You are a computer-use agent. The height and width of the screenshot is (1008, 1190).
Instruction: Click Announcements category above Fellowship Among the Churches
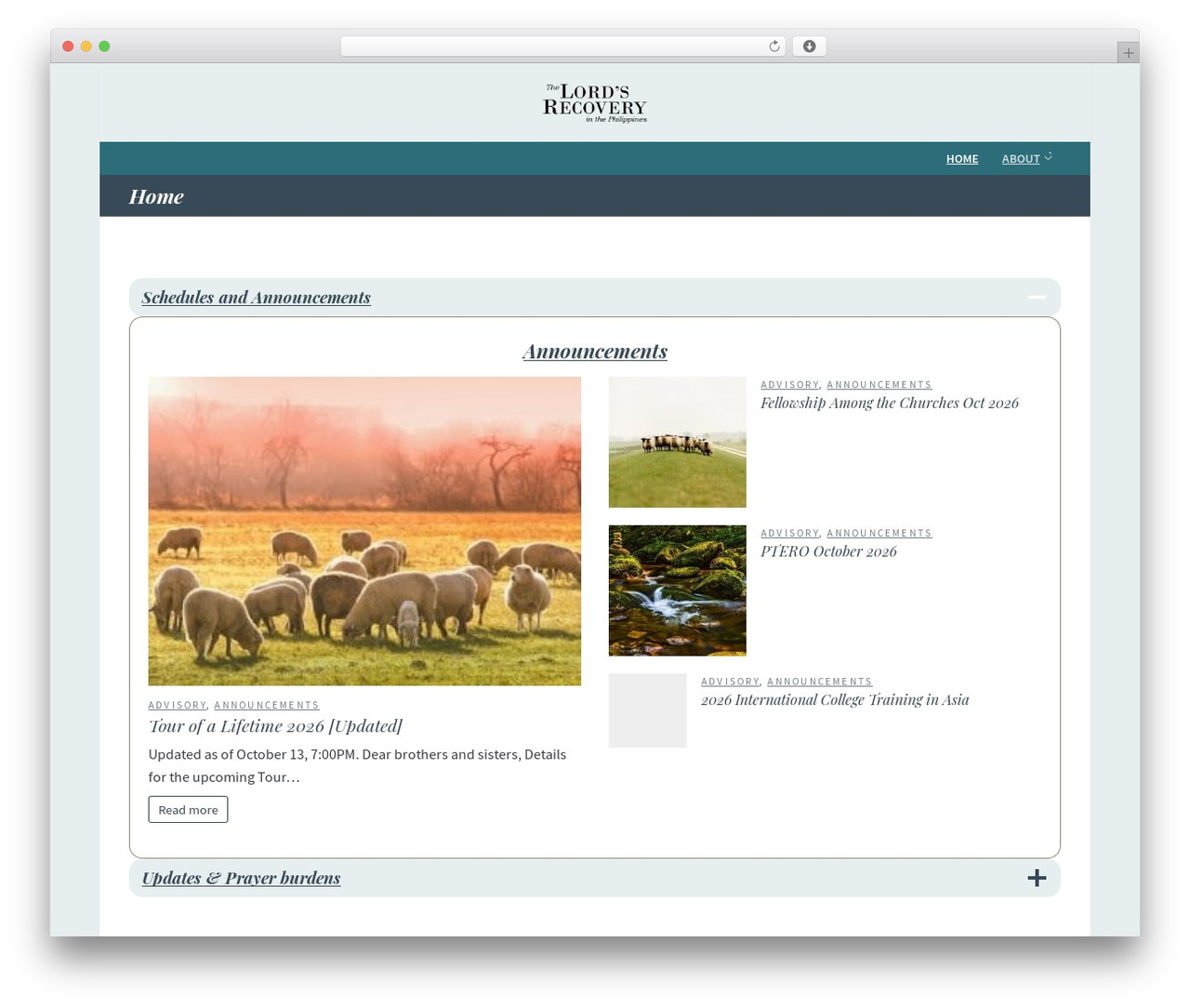(x=879, y=385)
